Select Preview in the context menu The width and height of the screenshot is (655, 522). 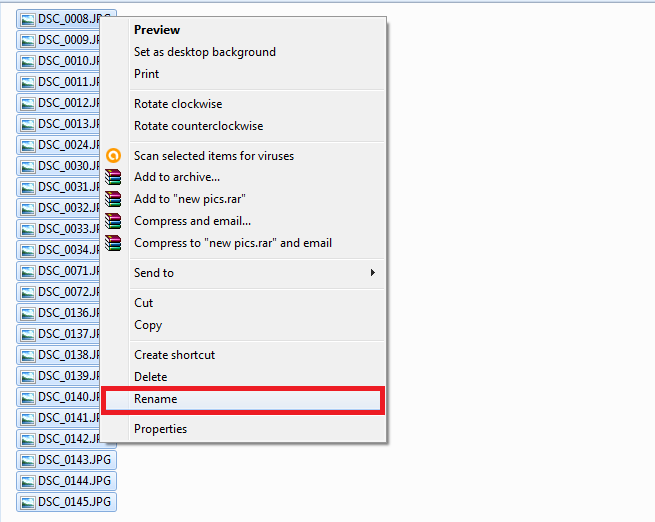point(157,30)
